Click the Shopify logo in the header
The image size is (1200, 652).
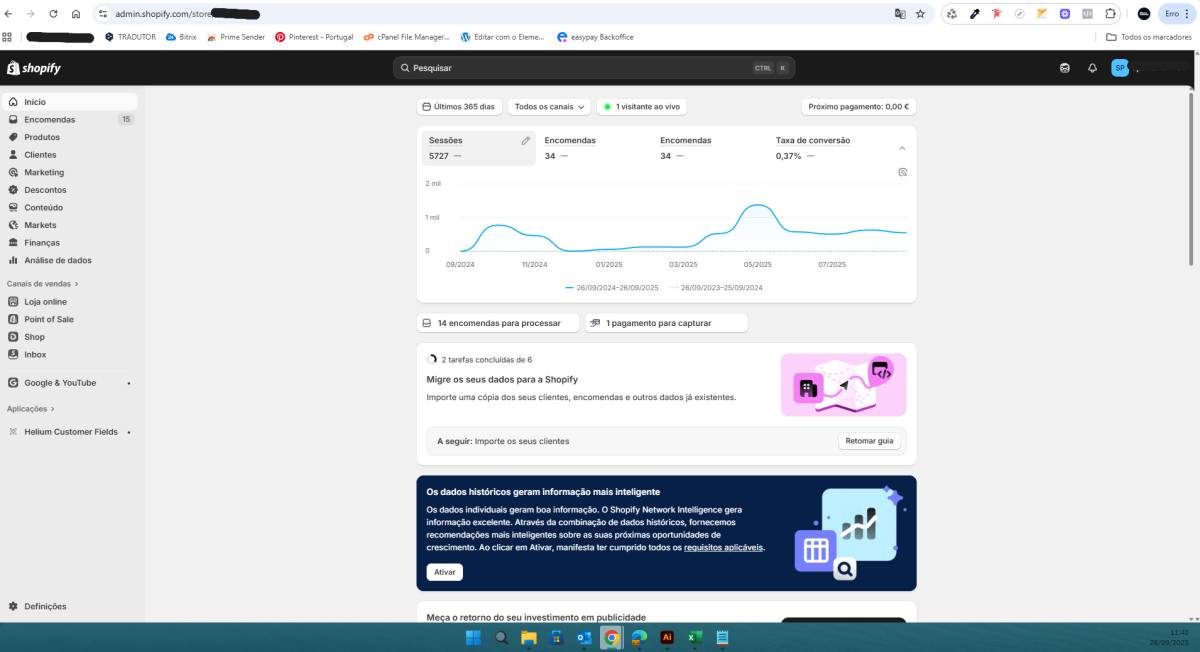[x=34, y=68]
